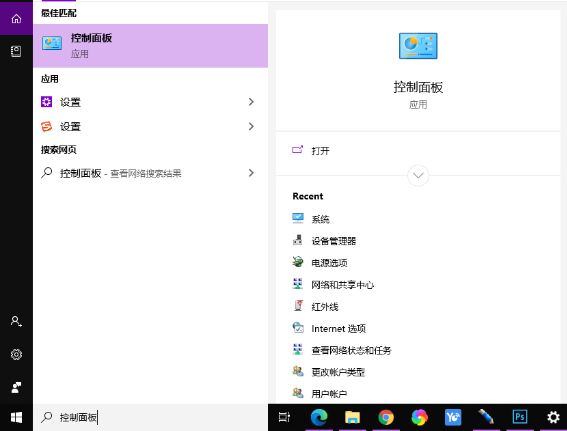Expand more actions with the down chevron
This screenshot has height=431, width=567.
[x=418, y=176]
